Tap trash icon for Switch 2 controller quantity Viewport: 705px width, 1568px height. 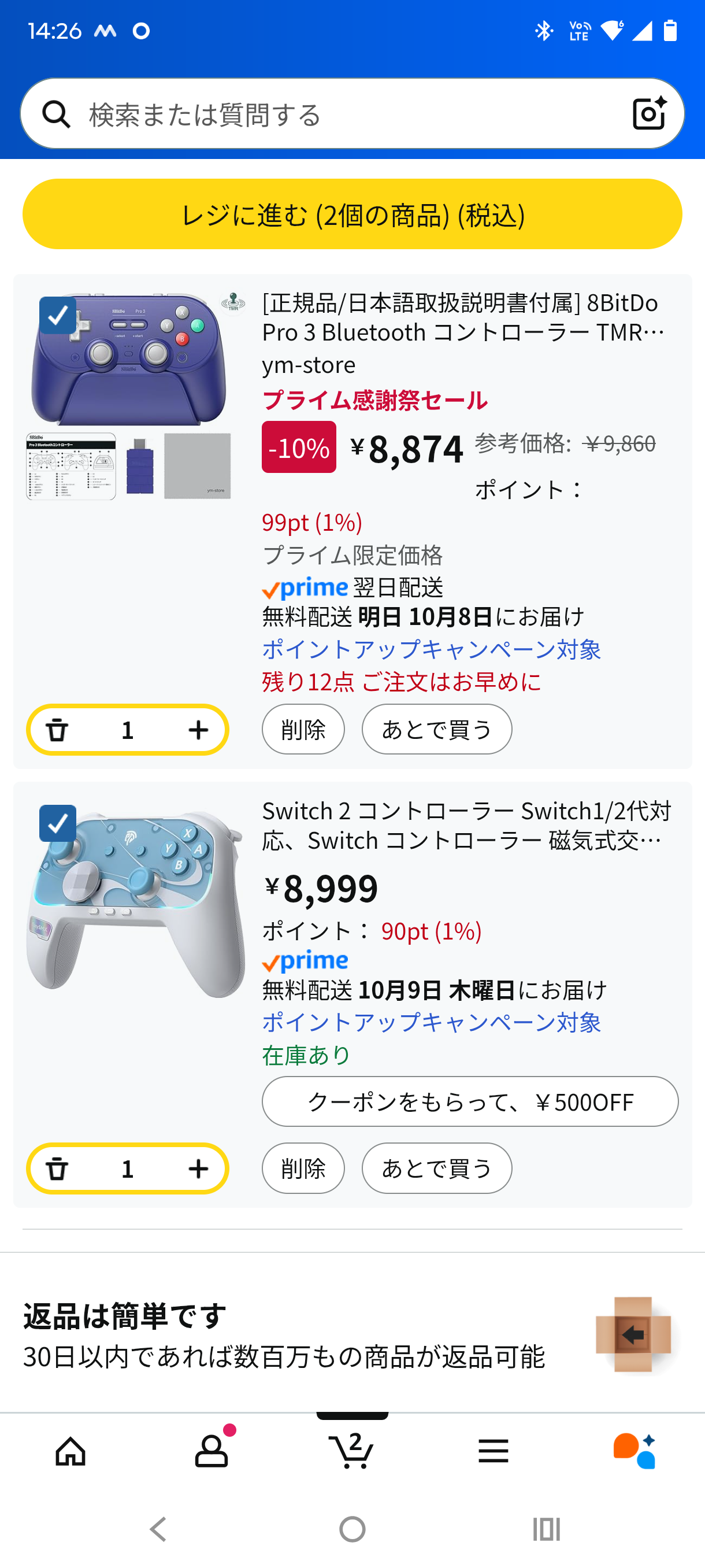tap(58, 1168)
